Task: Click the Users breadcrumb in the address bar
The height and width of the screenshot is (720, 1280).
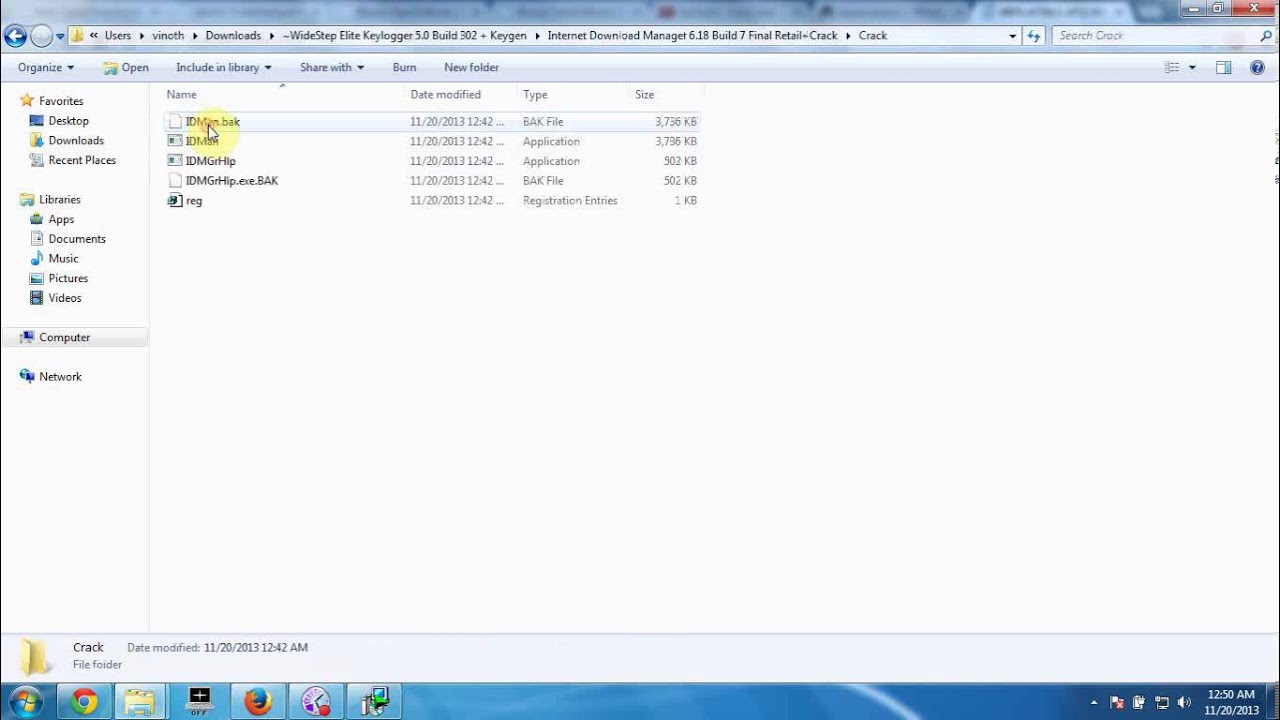Action: (x=118, y=35)
